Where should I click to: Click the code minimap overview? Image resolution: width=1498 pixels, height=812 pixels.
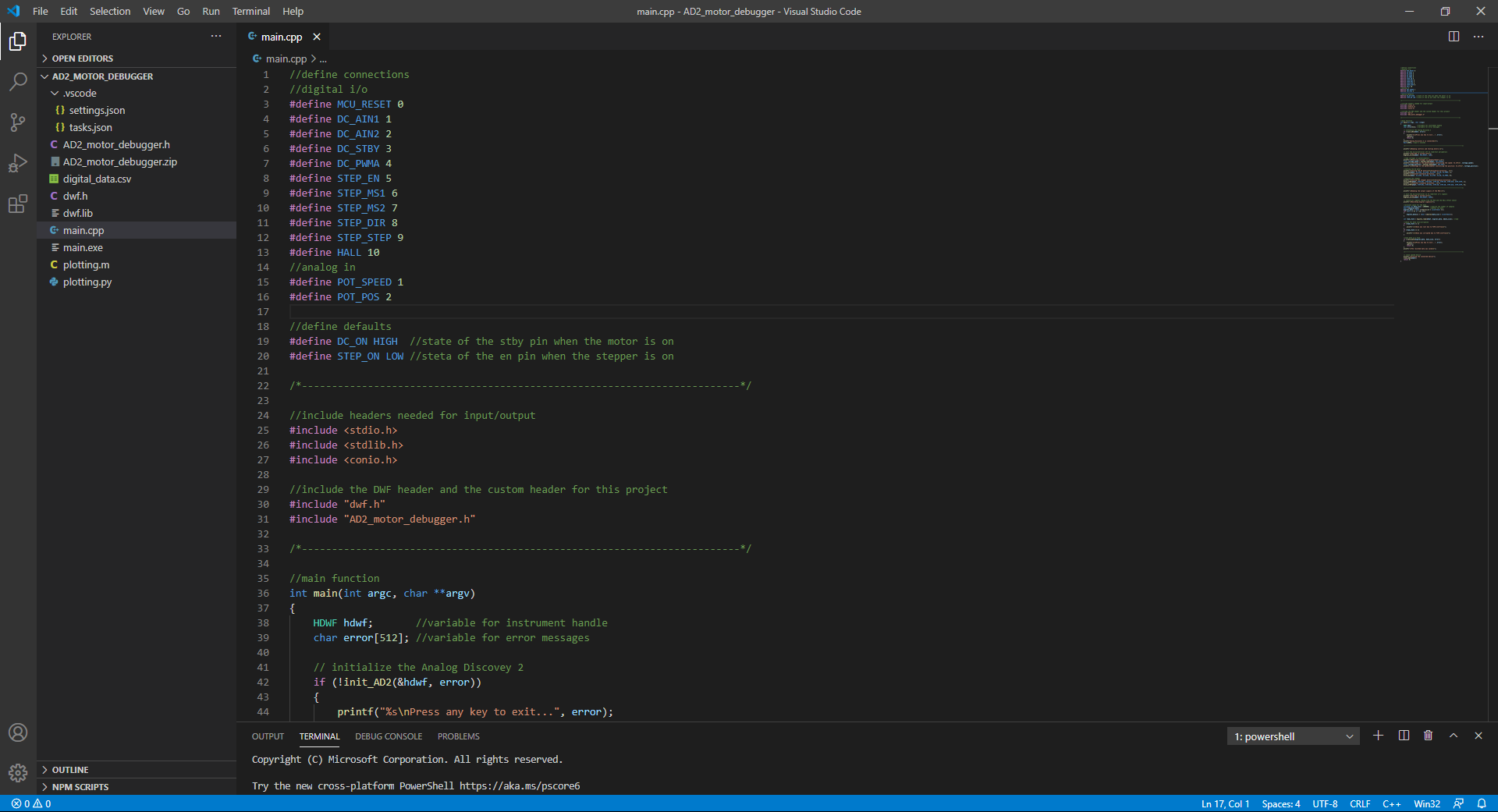pyautogui.click(x=1442, y=164)
